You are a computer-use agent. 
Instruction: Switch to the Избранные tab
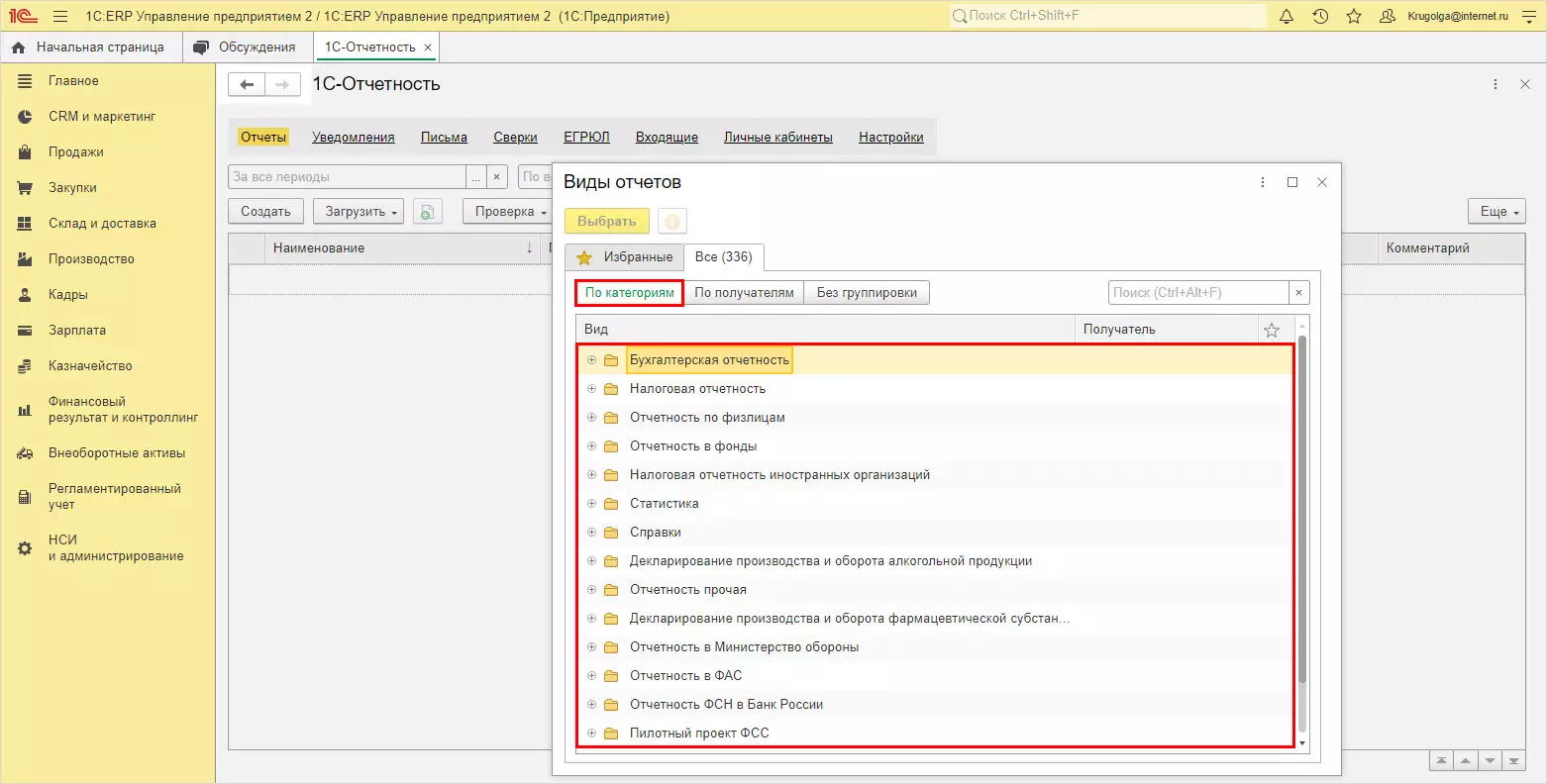(626, 257)
